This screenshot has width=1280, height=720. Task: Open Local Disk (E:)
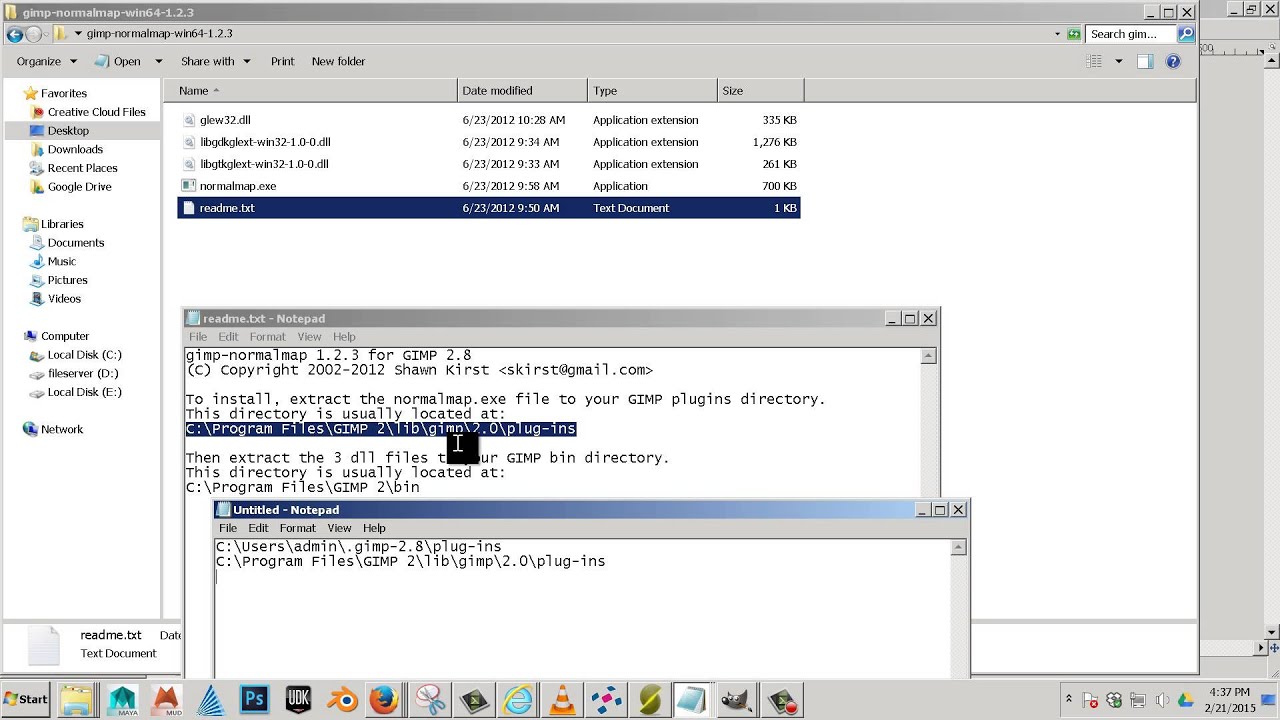click(84, 392)
